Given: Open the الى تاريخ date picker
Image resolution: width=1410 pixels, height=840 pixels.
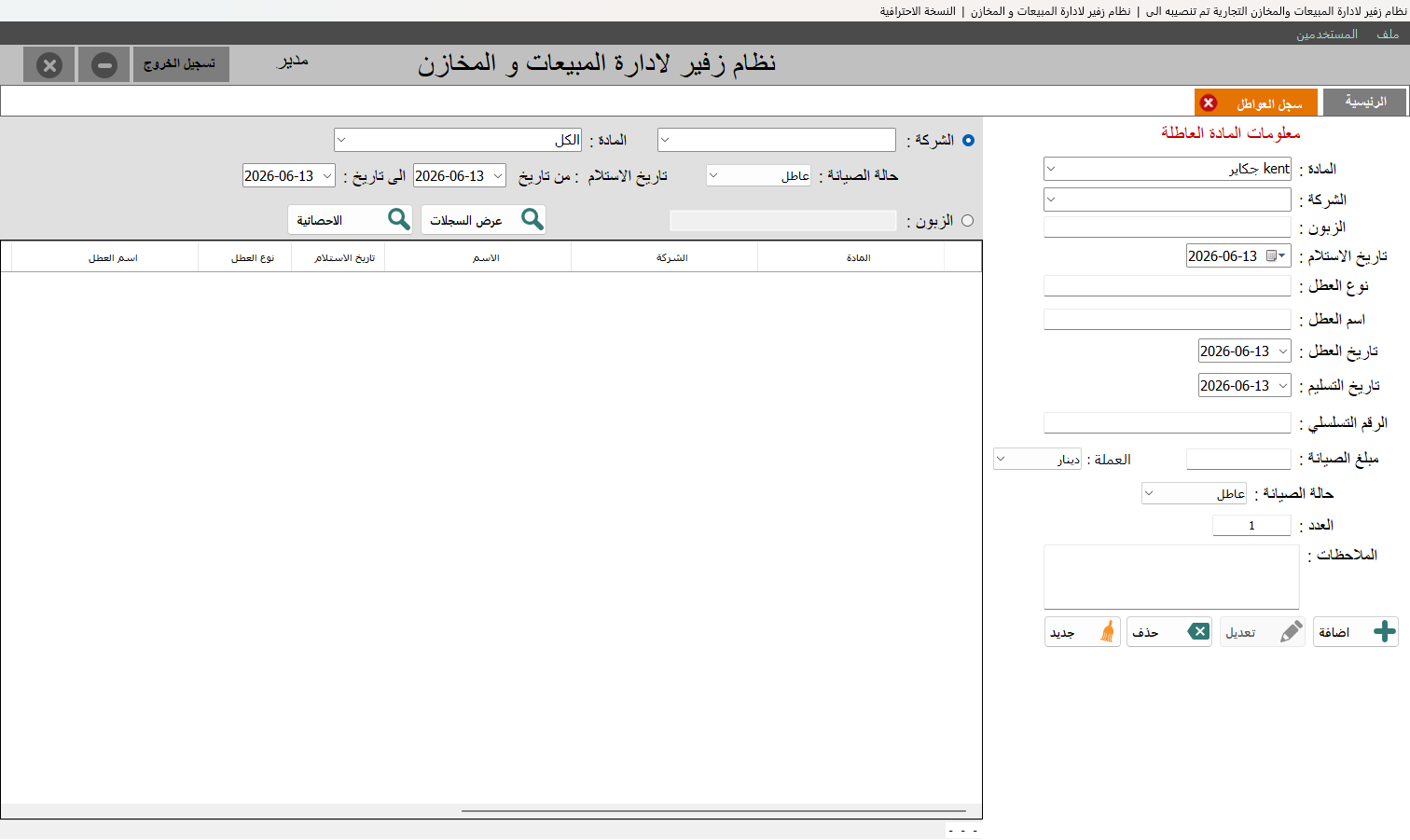Looking at the screenshot, I should pos(327,175).
